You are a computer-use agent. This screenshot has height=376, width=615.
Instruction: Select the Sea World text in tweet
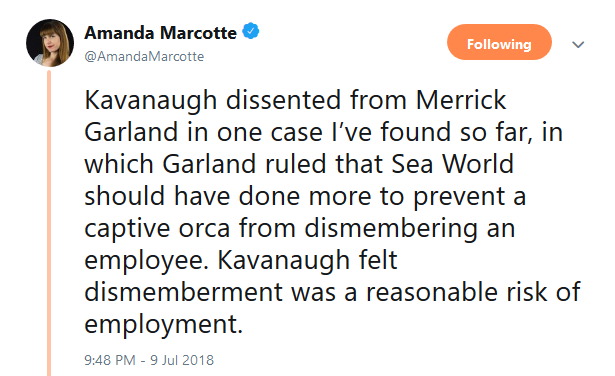point(453,164)
